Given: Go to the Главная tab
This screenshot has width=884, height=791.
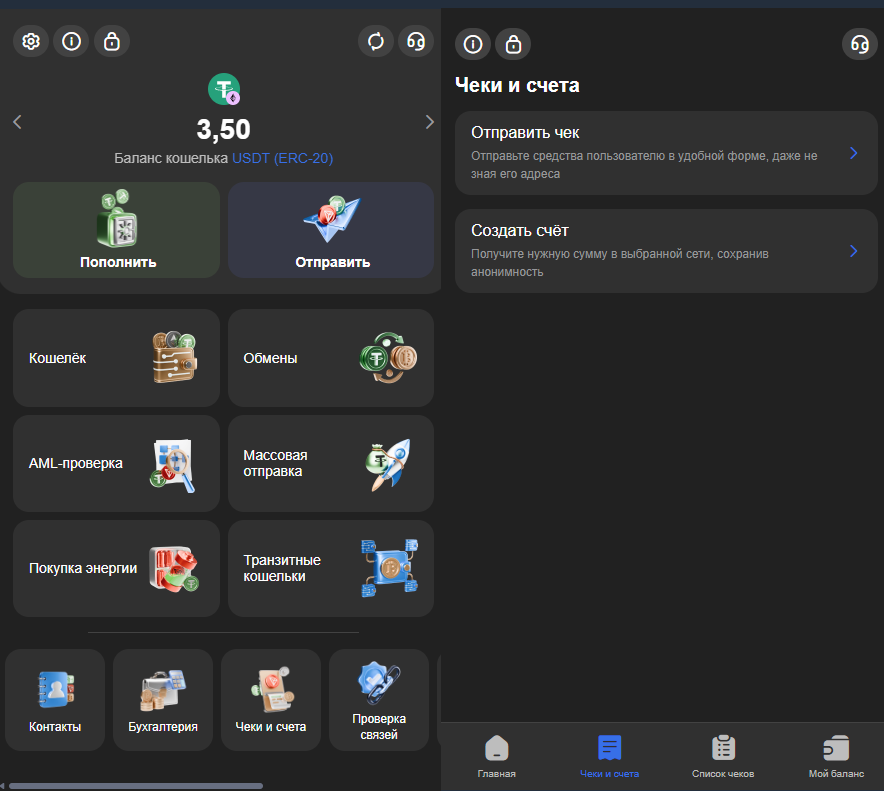Looking at the screenshot, I should (496, 757).
